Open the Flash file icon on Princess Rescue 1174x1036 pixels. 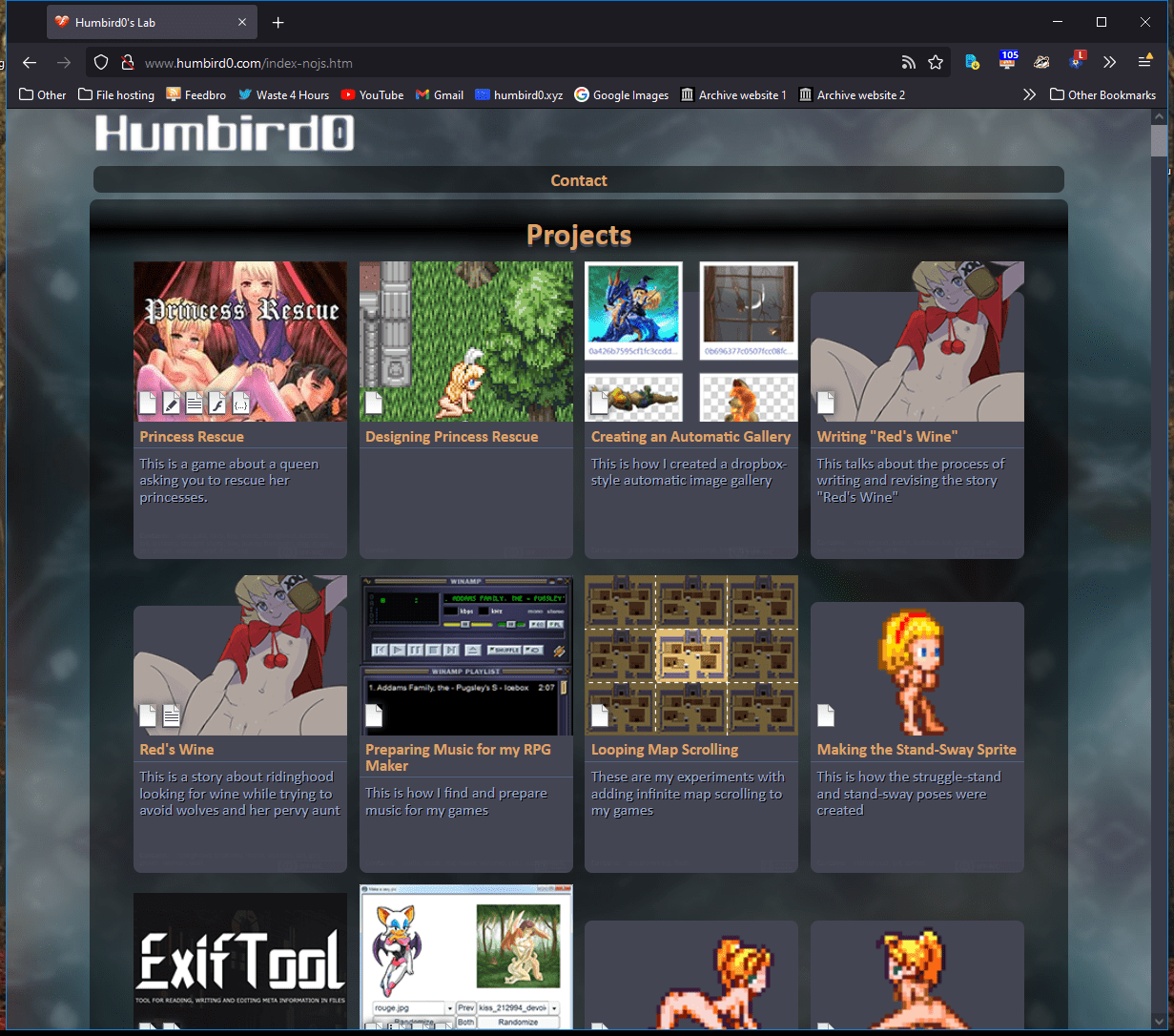217,403
